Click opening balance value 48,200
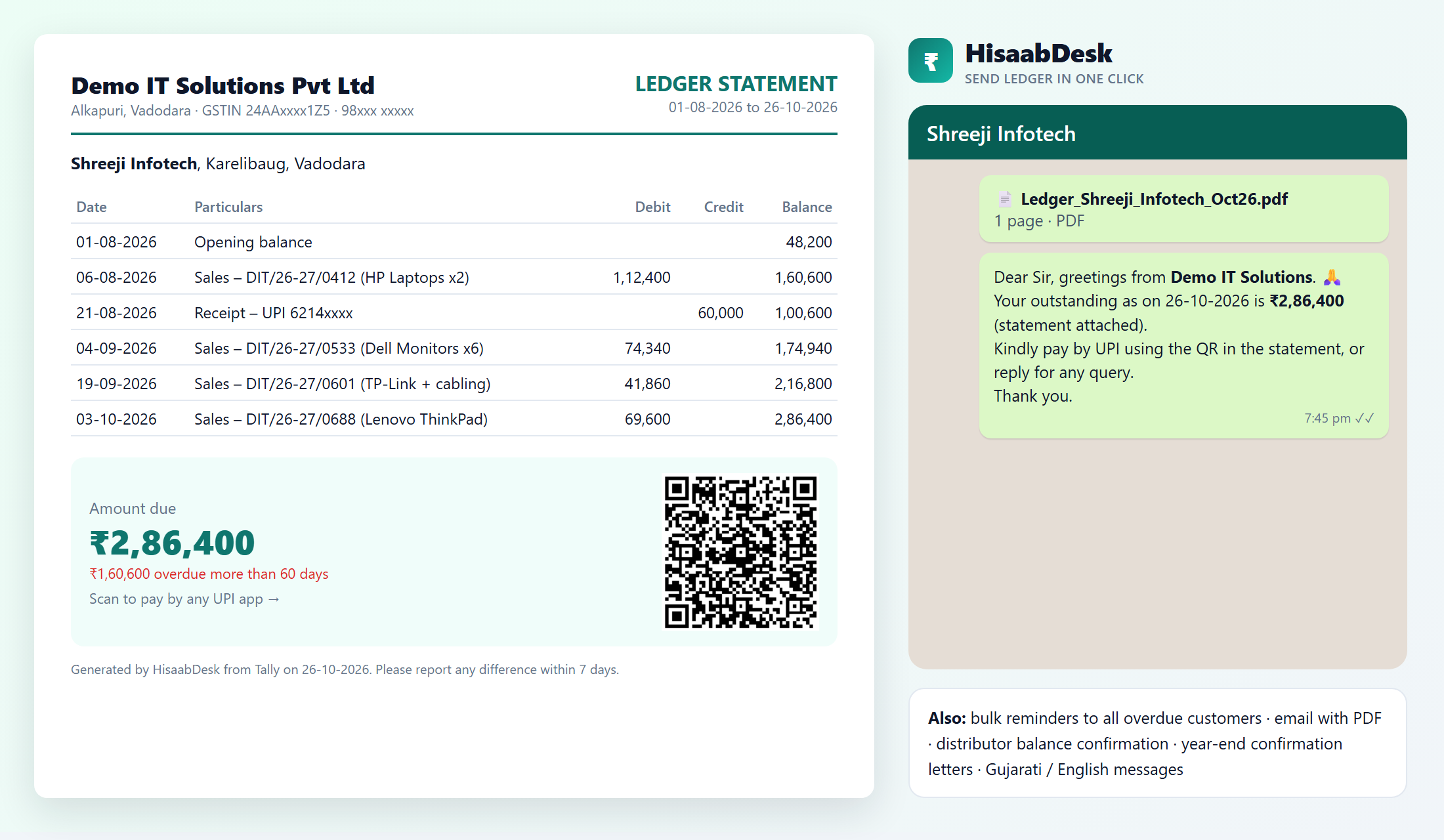Viewport: 1444px width, 840px height. [809, 242]
